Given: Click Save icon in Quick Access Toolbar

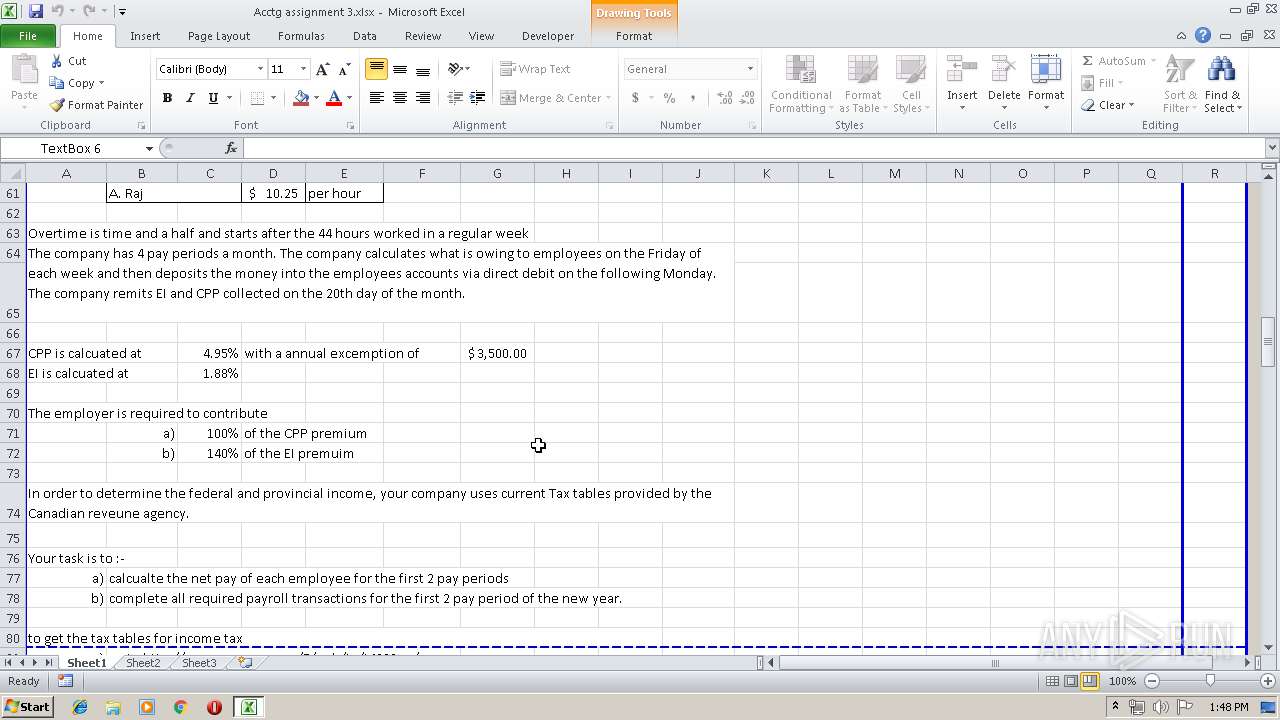Looking at the screenshot, I should (x=36, y=11).
